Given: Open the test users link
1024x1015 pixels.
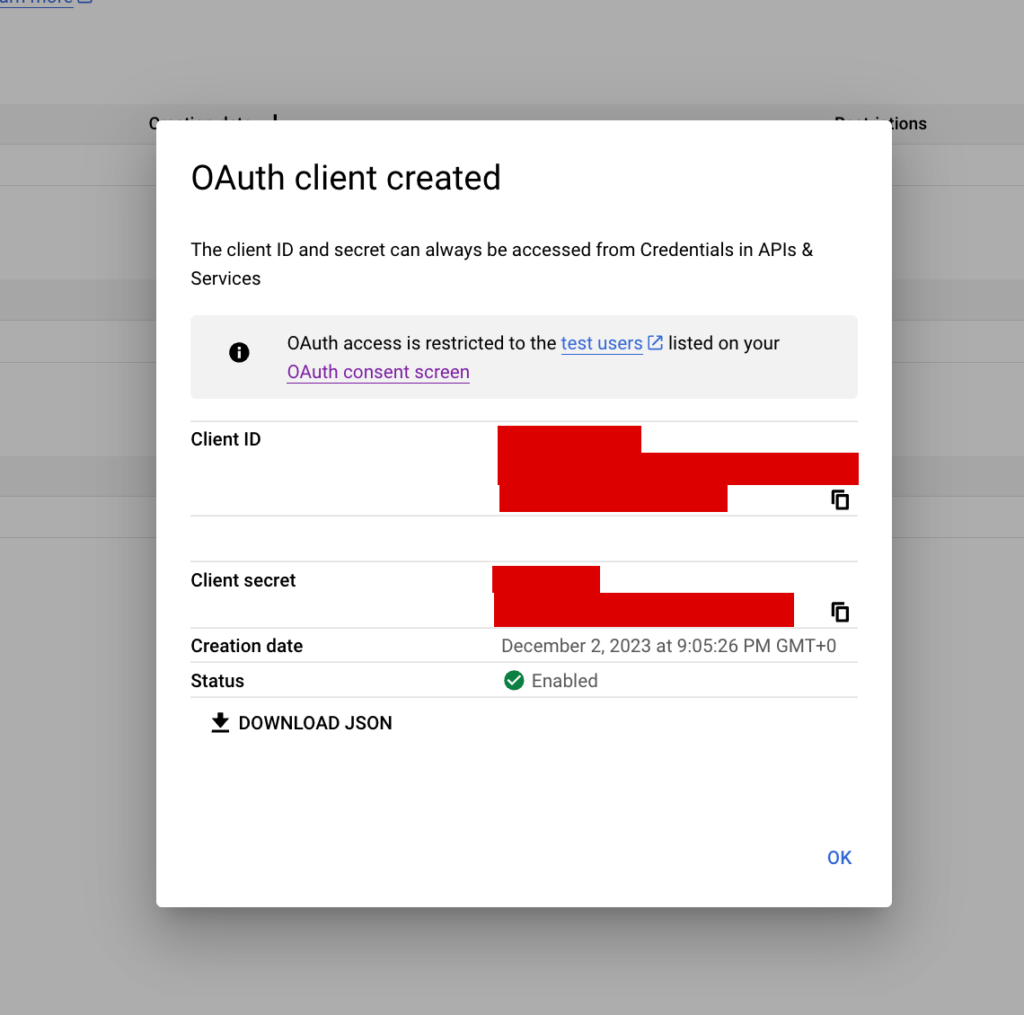Looking at the screenshot, I should click(x=601, y=343).
